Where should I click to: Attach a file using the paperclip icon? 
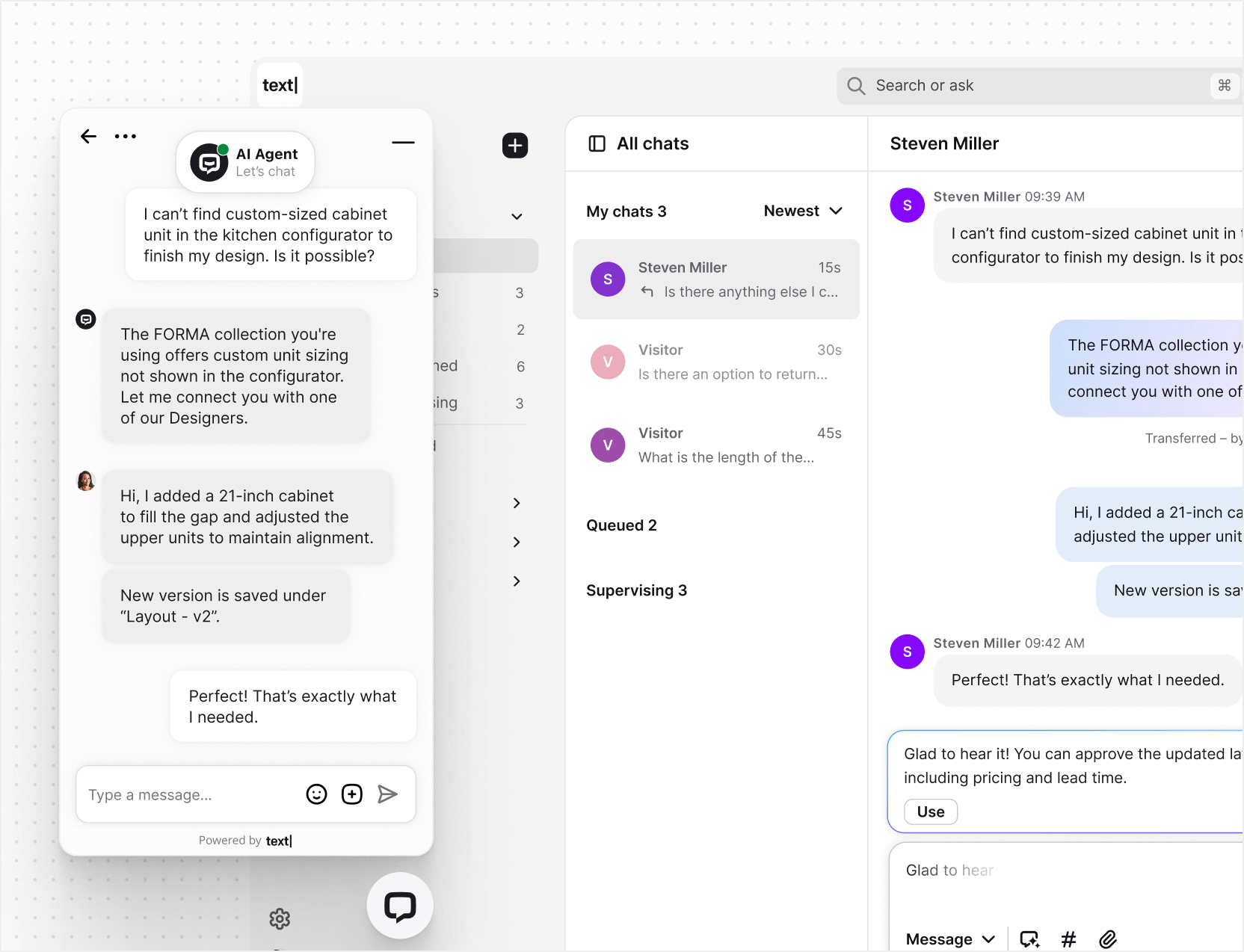[1109, 939]
